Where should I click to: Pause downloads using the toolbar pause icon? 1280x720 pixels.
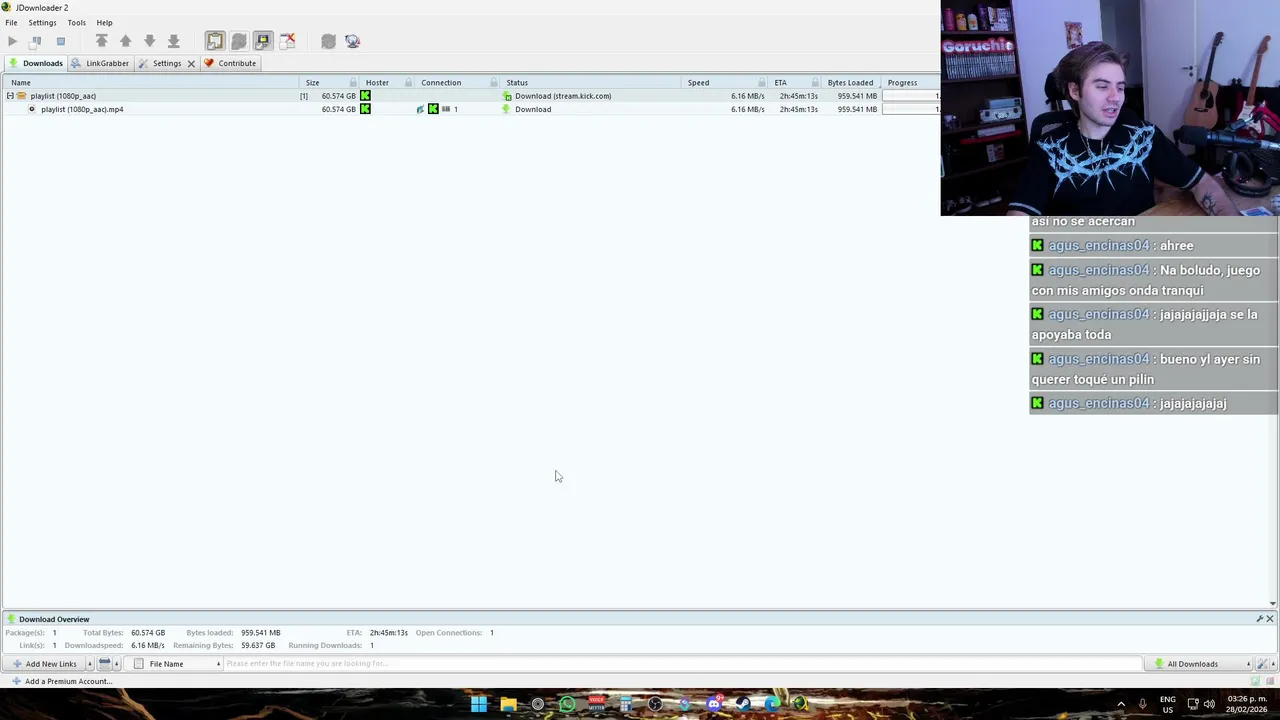click(x=36, y=41)
